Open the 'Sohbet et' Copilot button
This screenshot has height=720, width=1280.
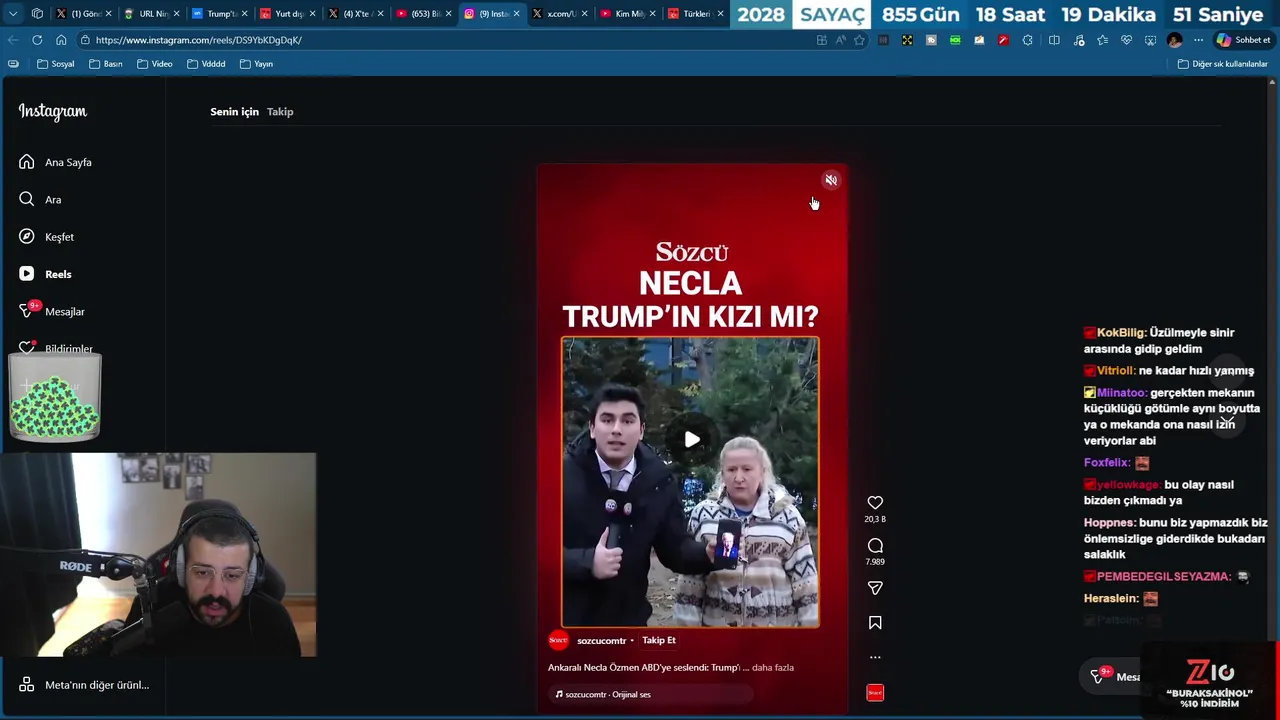(x=1243, y=40)
